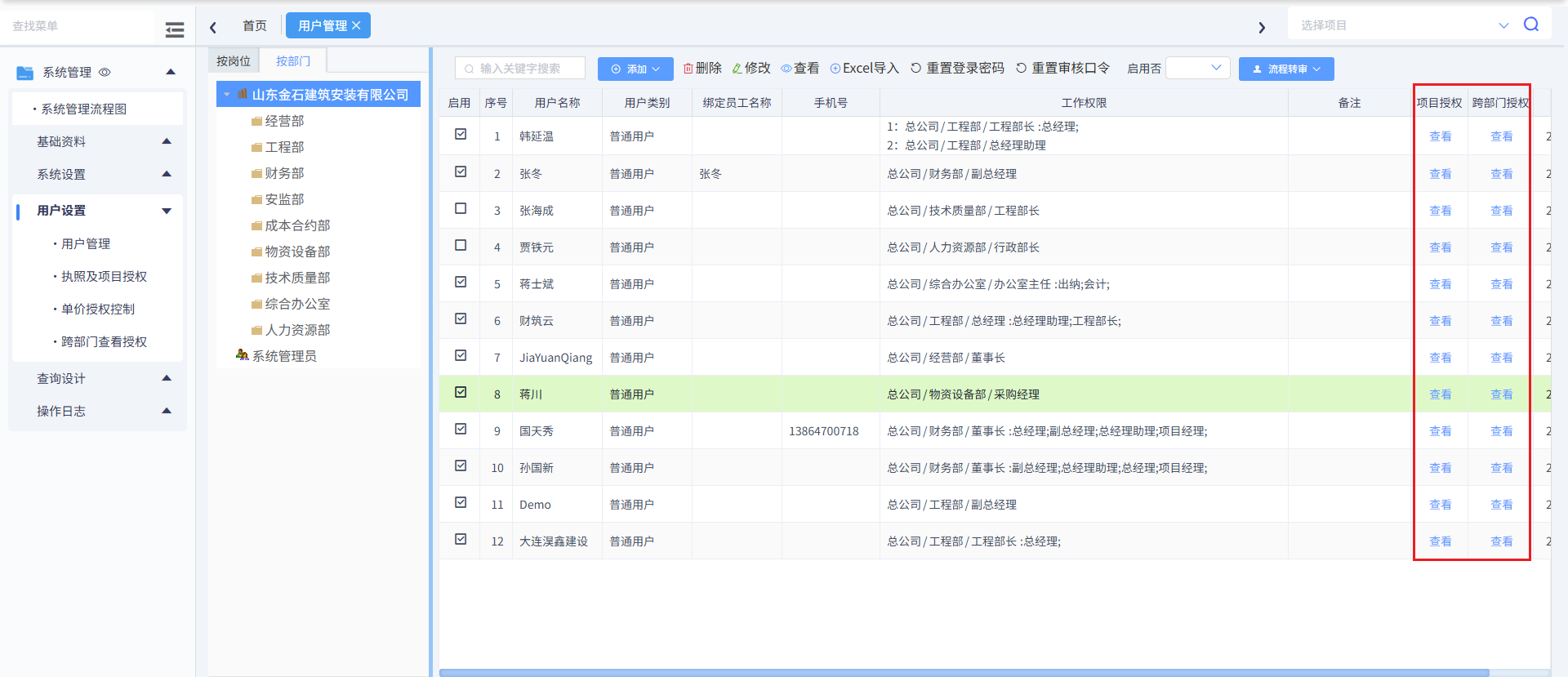Collapse the 山东金石建筑安装有限公司 tree node
Image resolution: width=1568 pixels, height=677 pixels.
point(227,95)
